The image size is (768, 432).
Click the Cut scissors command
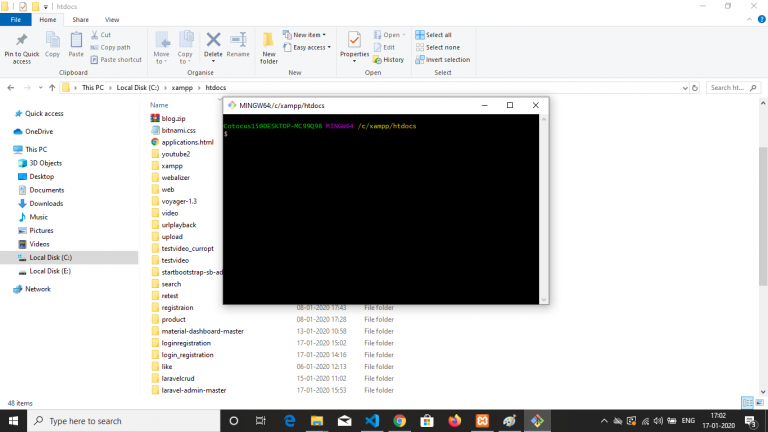pos(101,35)
